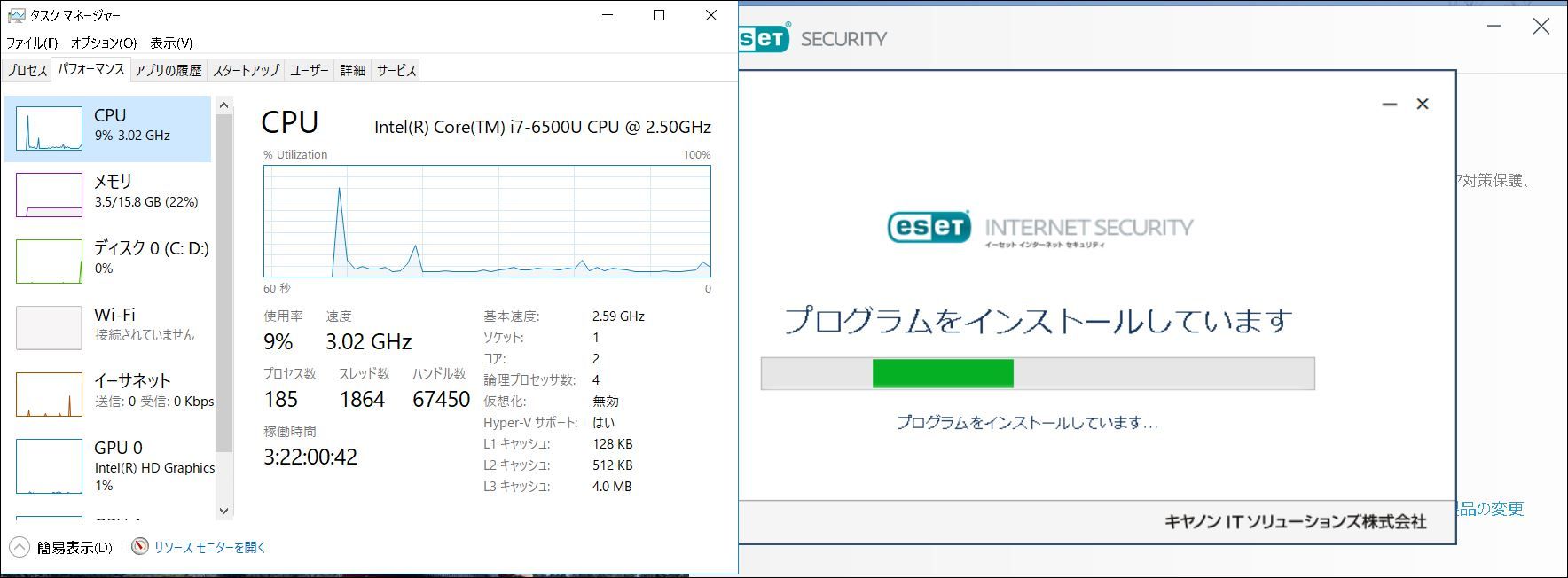Click the 3:22:00:42 uptime value
1568x578 pixels.
click(x=310, y=457)
